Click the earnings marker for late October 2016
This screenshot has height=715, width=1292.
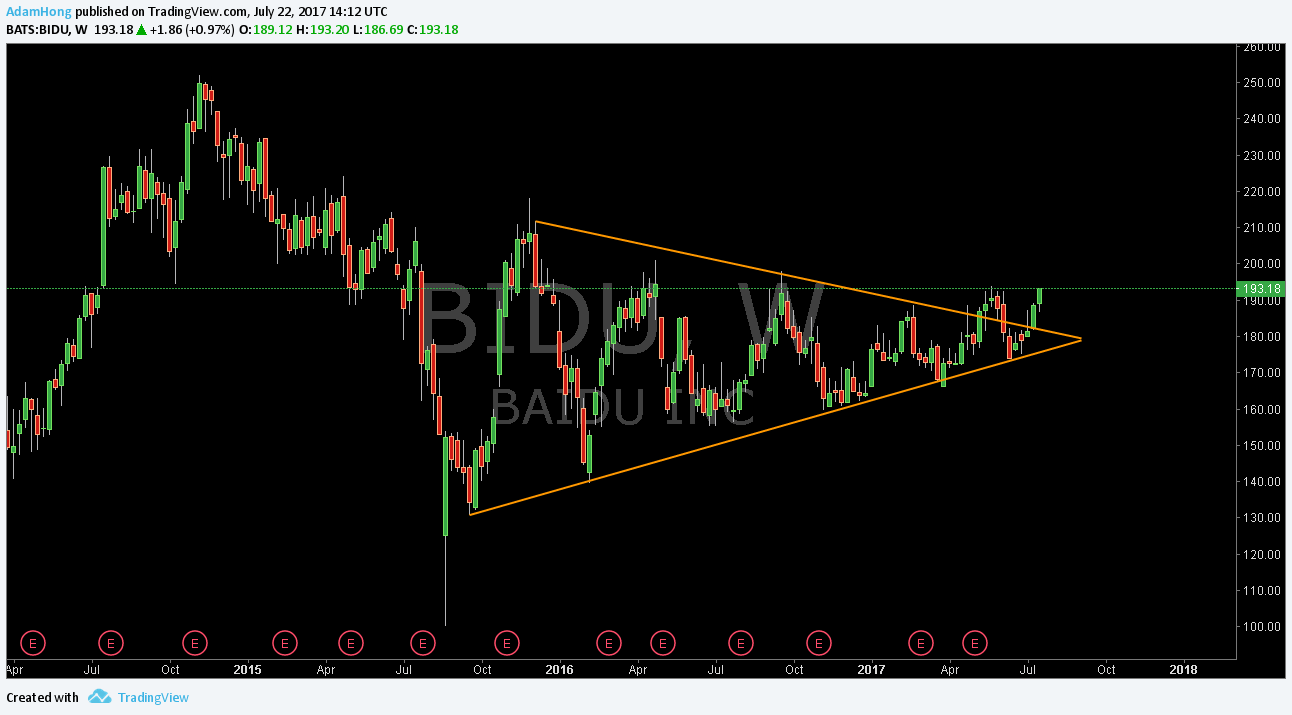click(819, 641)
